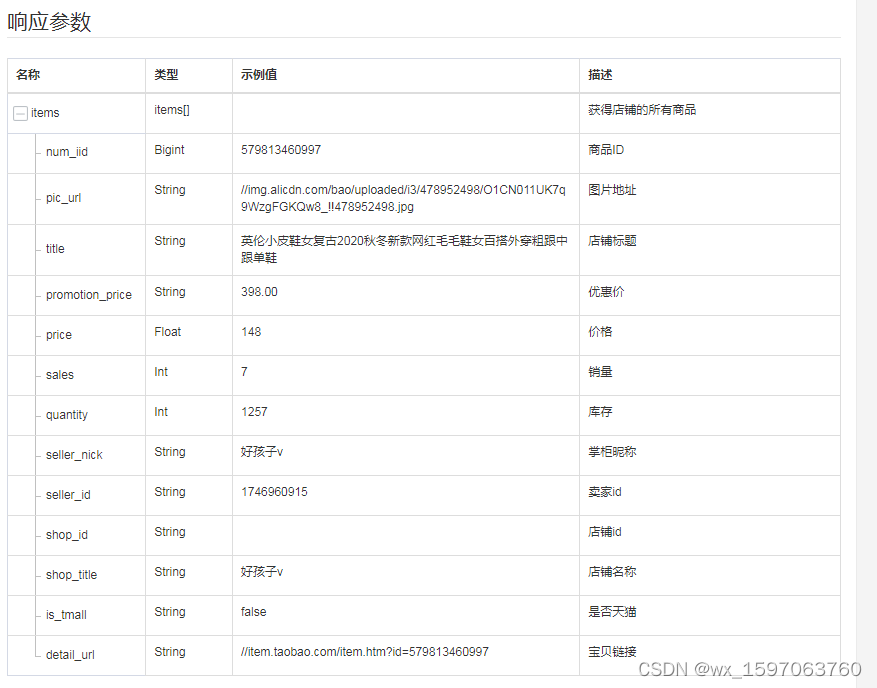Image resolution: width=877 pixels, height=688 pixels.
Task: Select the title field row name
Action: click(55, 248)
